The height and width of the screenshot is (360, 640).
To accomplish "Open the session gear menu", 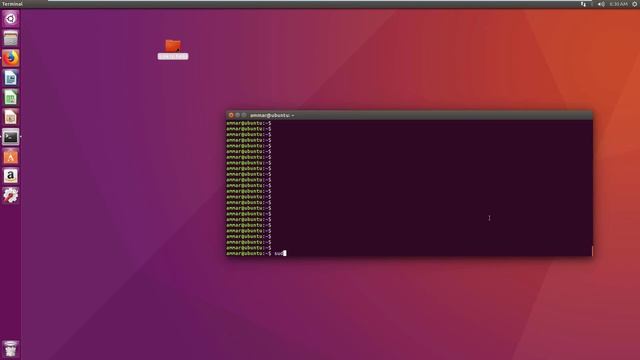I will coord(635,4).
